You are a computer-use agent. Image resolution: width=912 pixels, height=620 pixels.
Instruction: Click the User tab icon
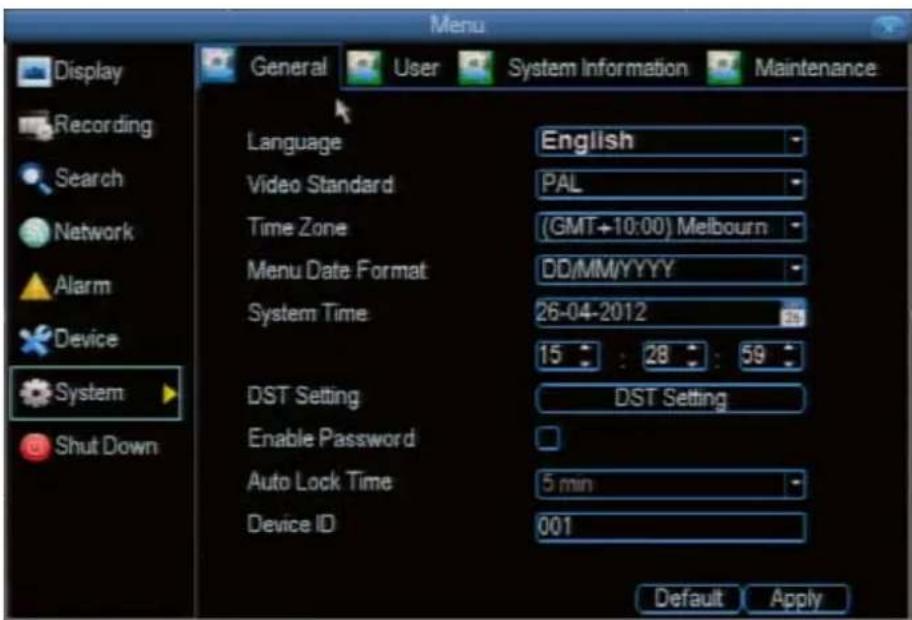click(363, 67)
